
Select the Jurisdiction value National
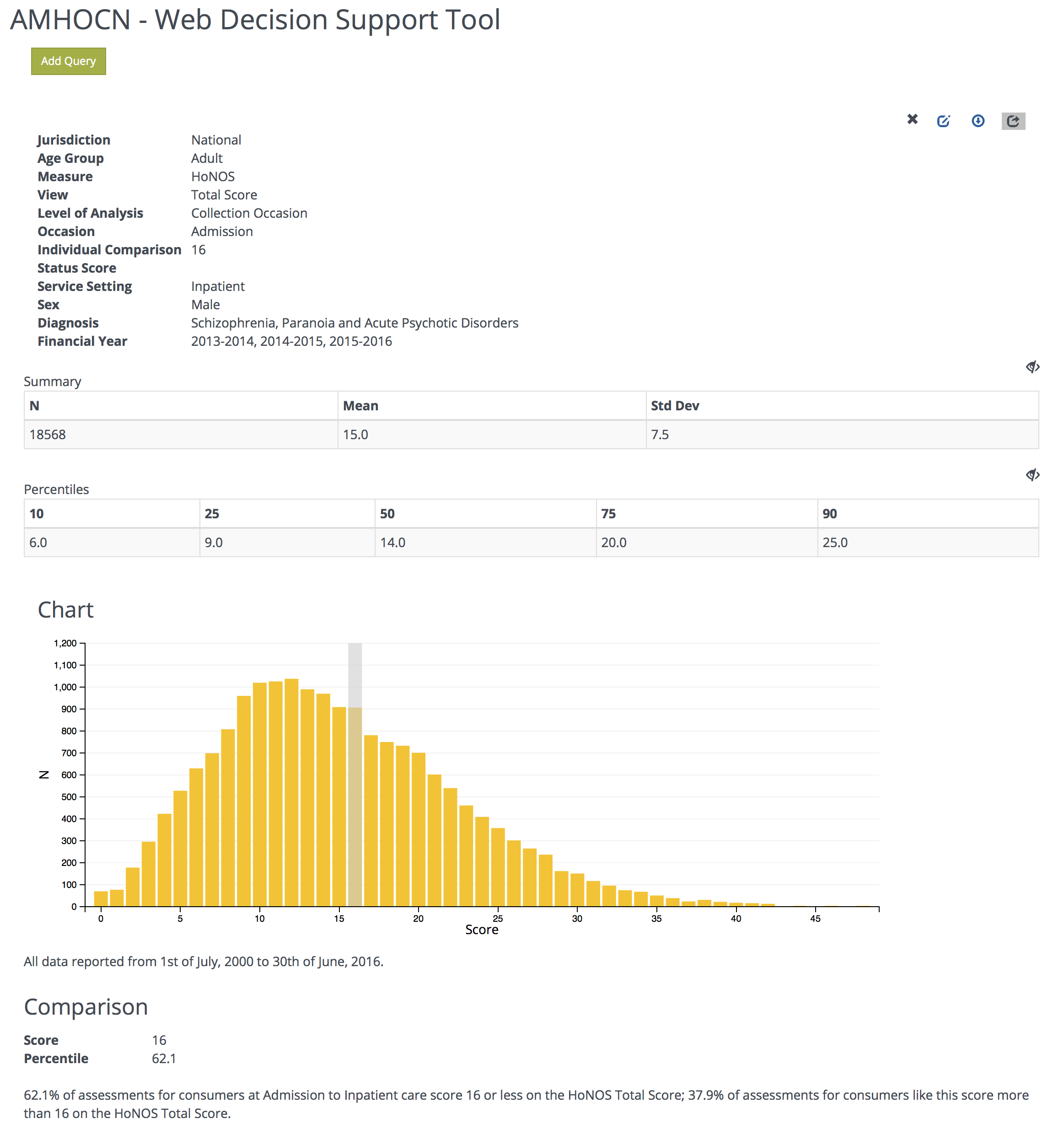[x=216, y=140]
